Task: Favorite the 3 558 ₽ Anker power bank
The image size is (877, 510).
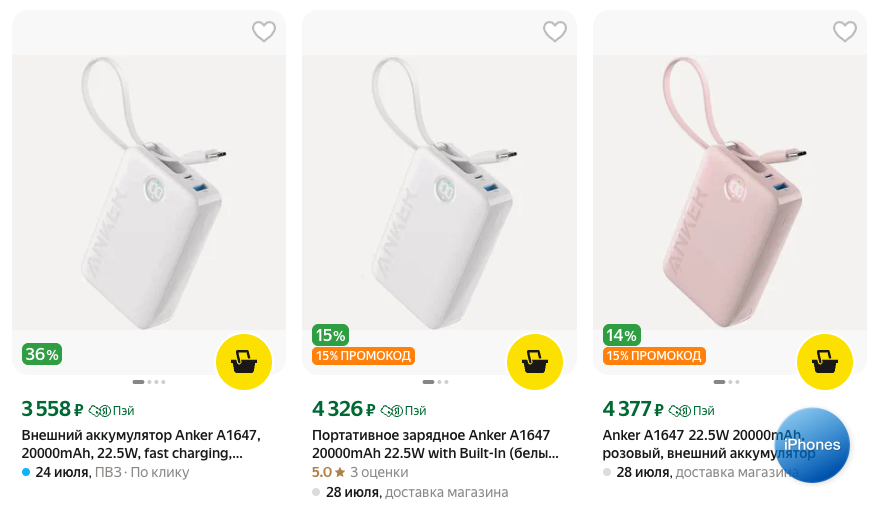Action: coord(264,32)
